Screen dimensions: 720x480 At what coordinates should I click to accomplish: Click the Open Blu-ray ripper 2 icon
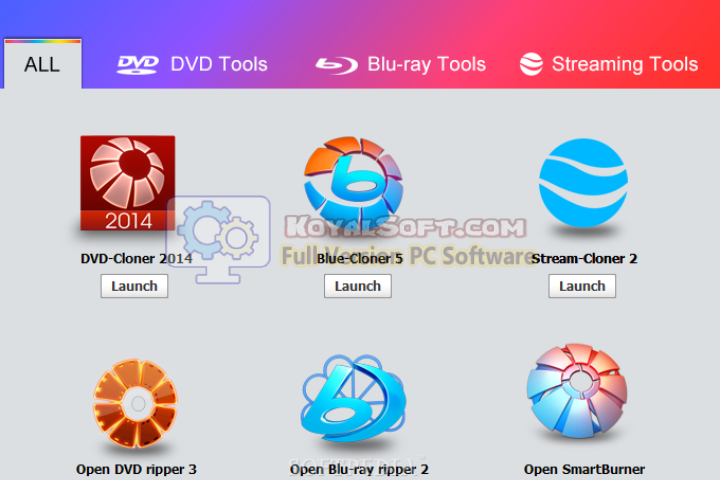coord(353,398)
